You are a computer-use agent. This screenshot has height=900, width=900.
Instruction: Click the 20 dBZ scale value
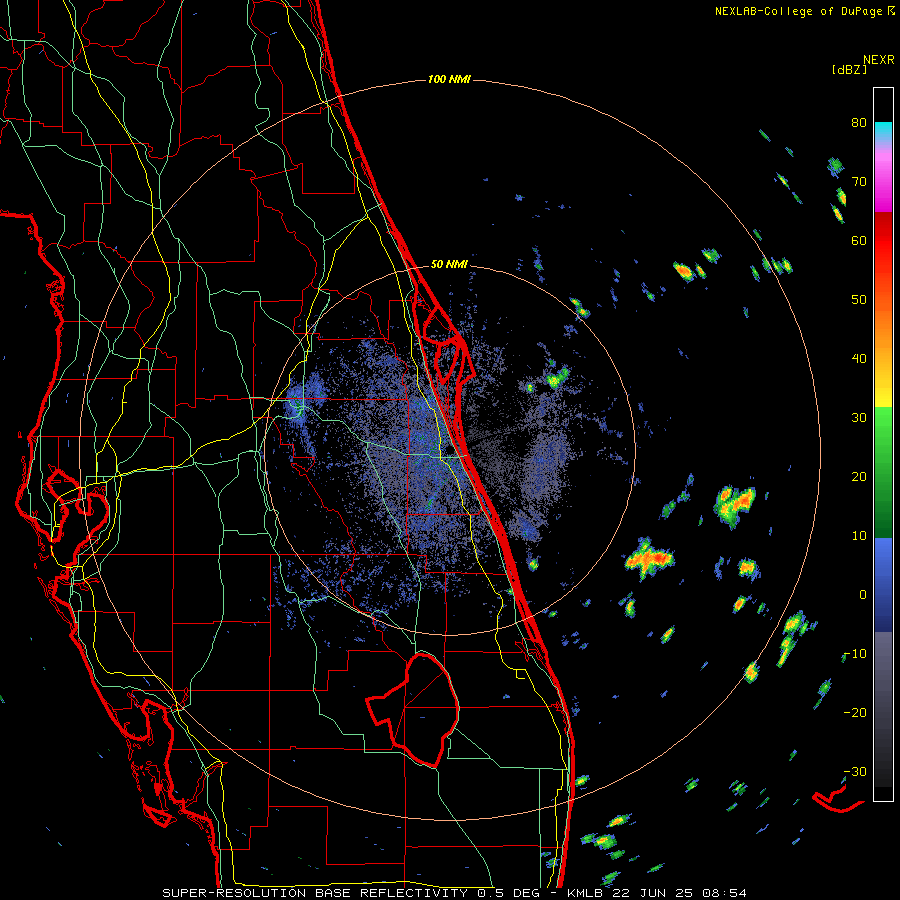tap(859, 477)
